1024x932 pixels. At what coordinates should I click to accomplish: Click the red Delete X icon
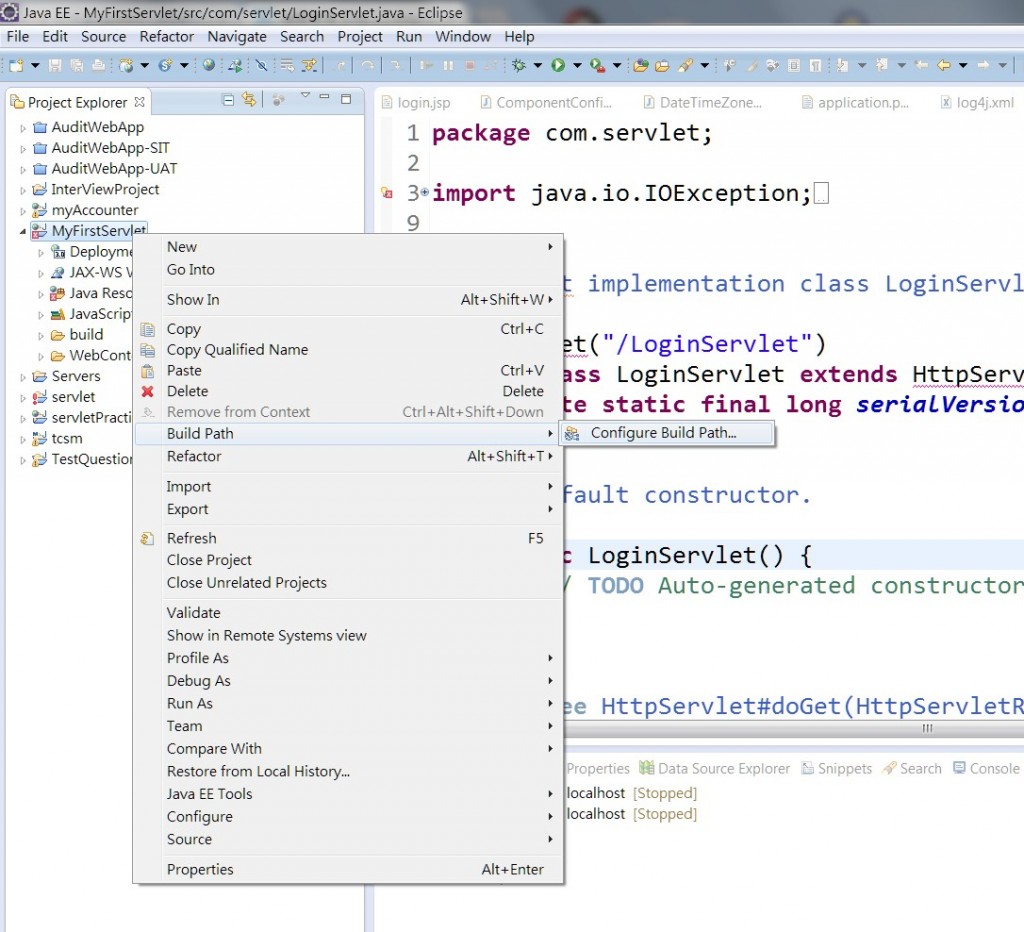click(148, 391)
